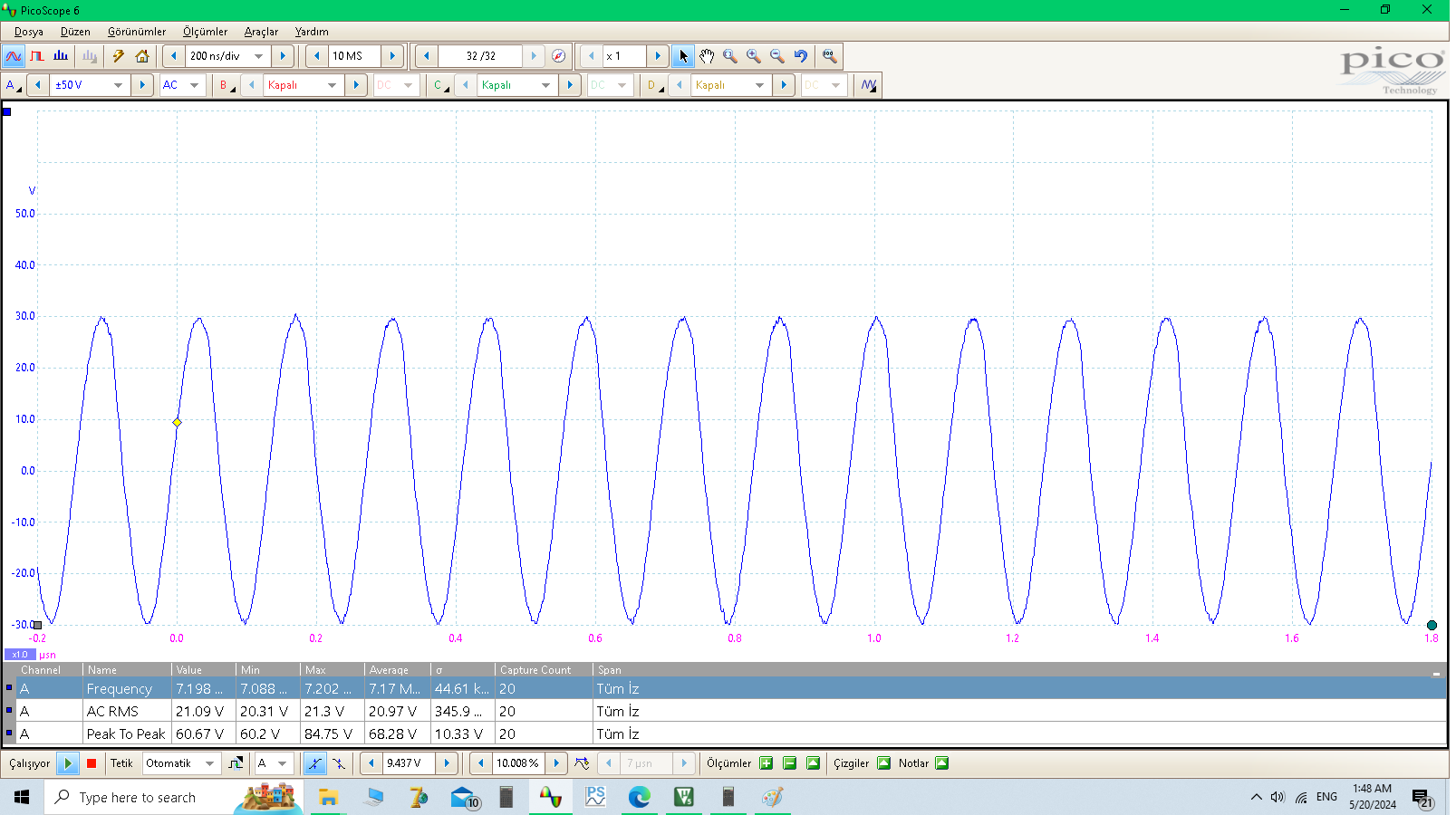Screen dimensions: 1456x815
Task: Click the yellow trigger marker diamond
Action: coord(178,423)
